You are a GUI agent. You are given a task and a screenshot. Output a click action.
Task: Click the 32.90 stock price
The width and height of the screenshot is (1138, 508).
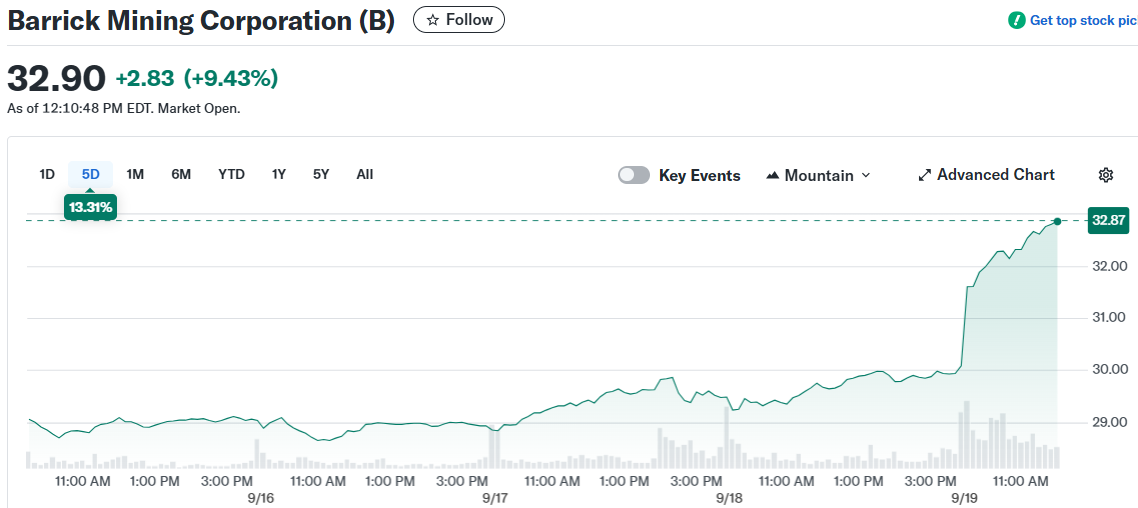[x=57, y=78]
